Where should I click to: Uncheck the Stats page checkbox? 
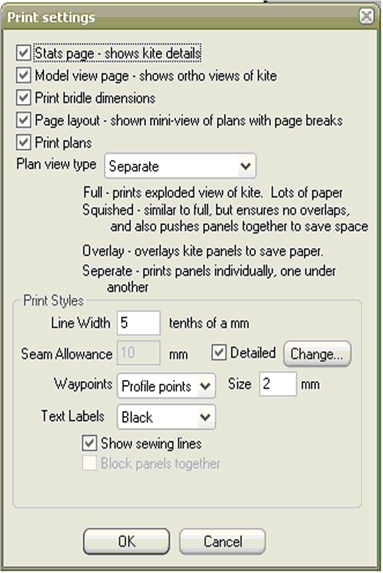tap(23, 53)
